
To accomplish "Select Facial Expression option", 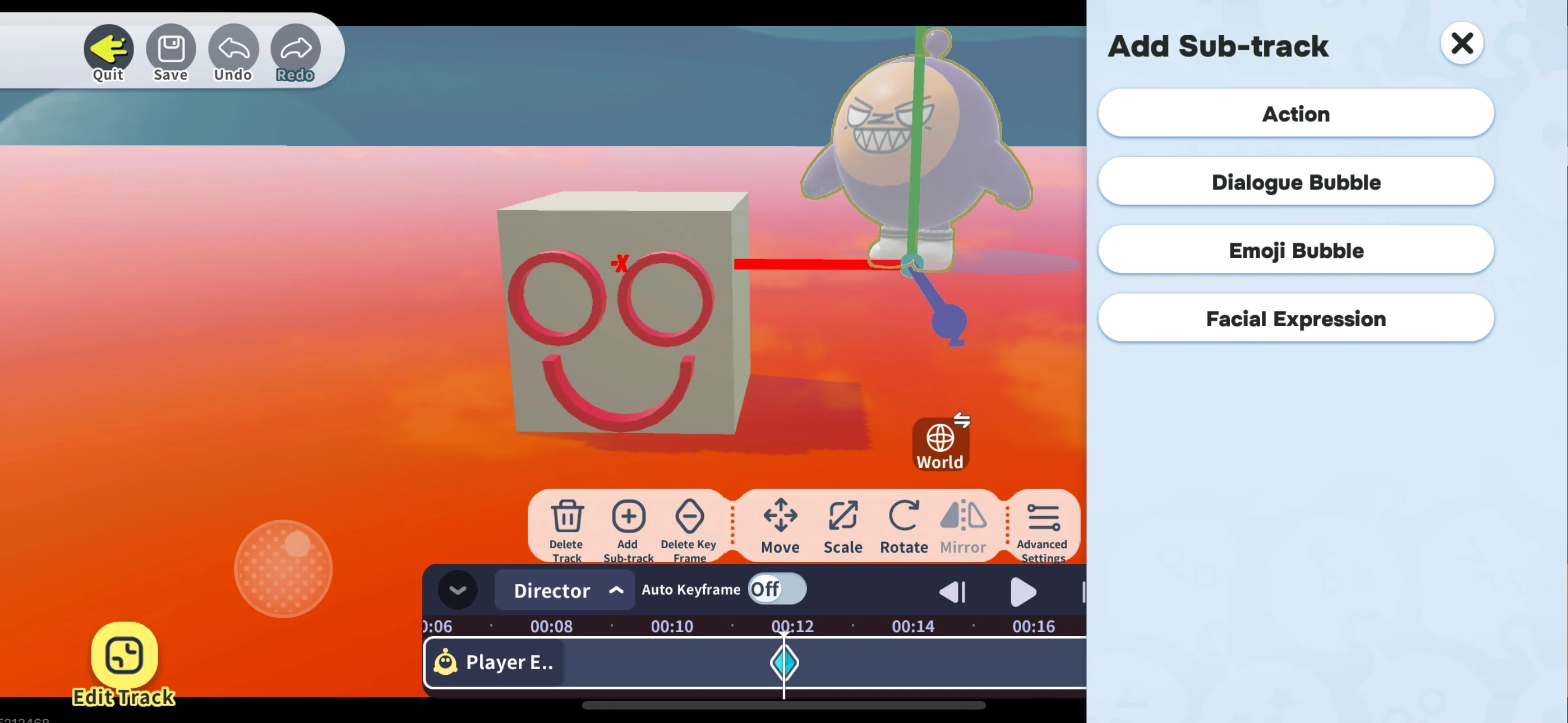I will click(x=1295, y=318).
